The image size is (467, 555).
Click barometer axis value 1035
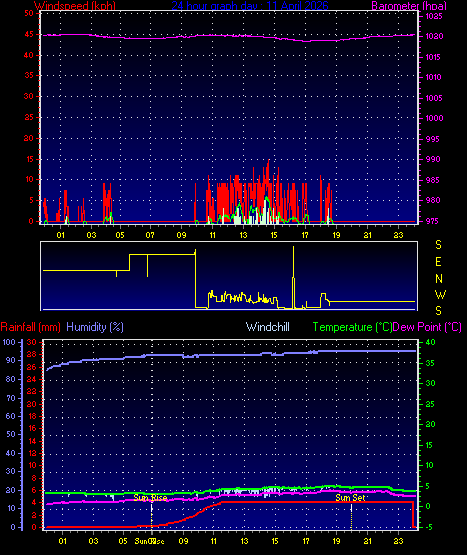pyautogui.click(x=434, y=16)
